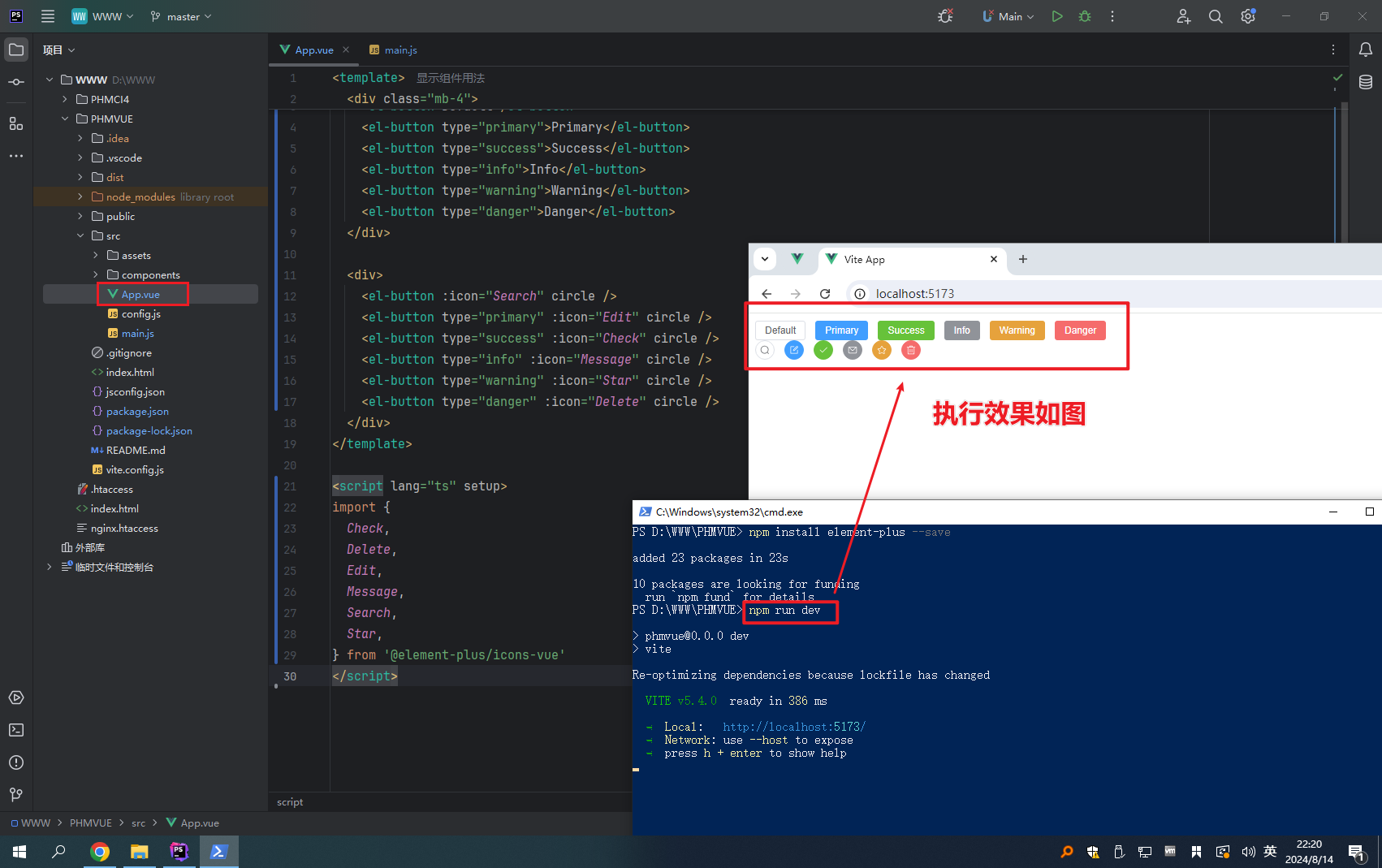
Task: Open the main hamburger menu
Action: pyautogui.click(x=48, y=16)
